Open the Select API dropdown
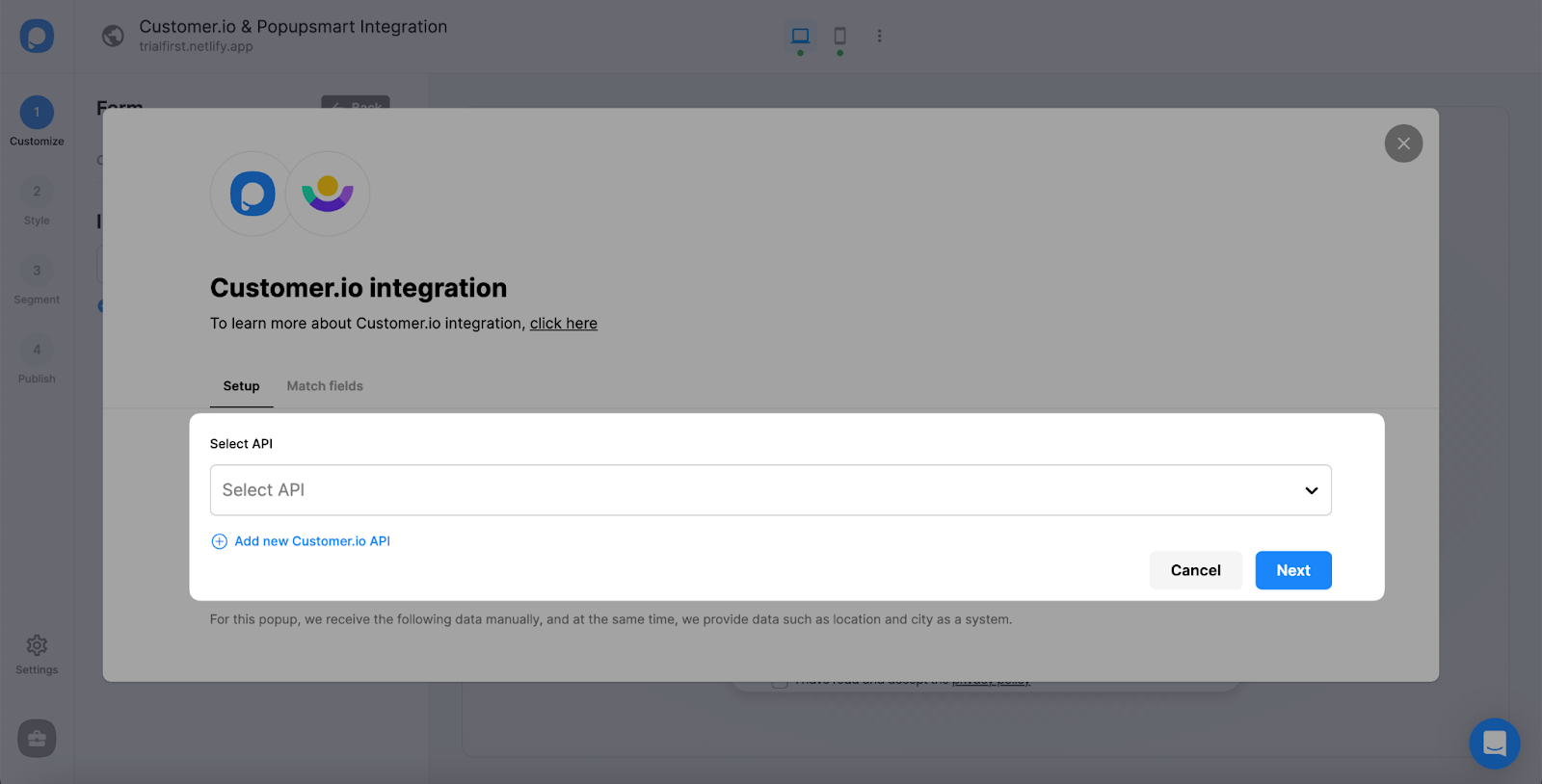The width and height of the screenshot is (1542, 784). pos(771,490)
